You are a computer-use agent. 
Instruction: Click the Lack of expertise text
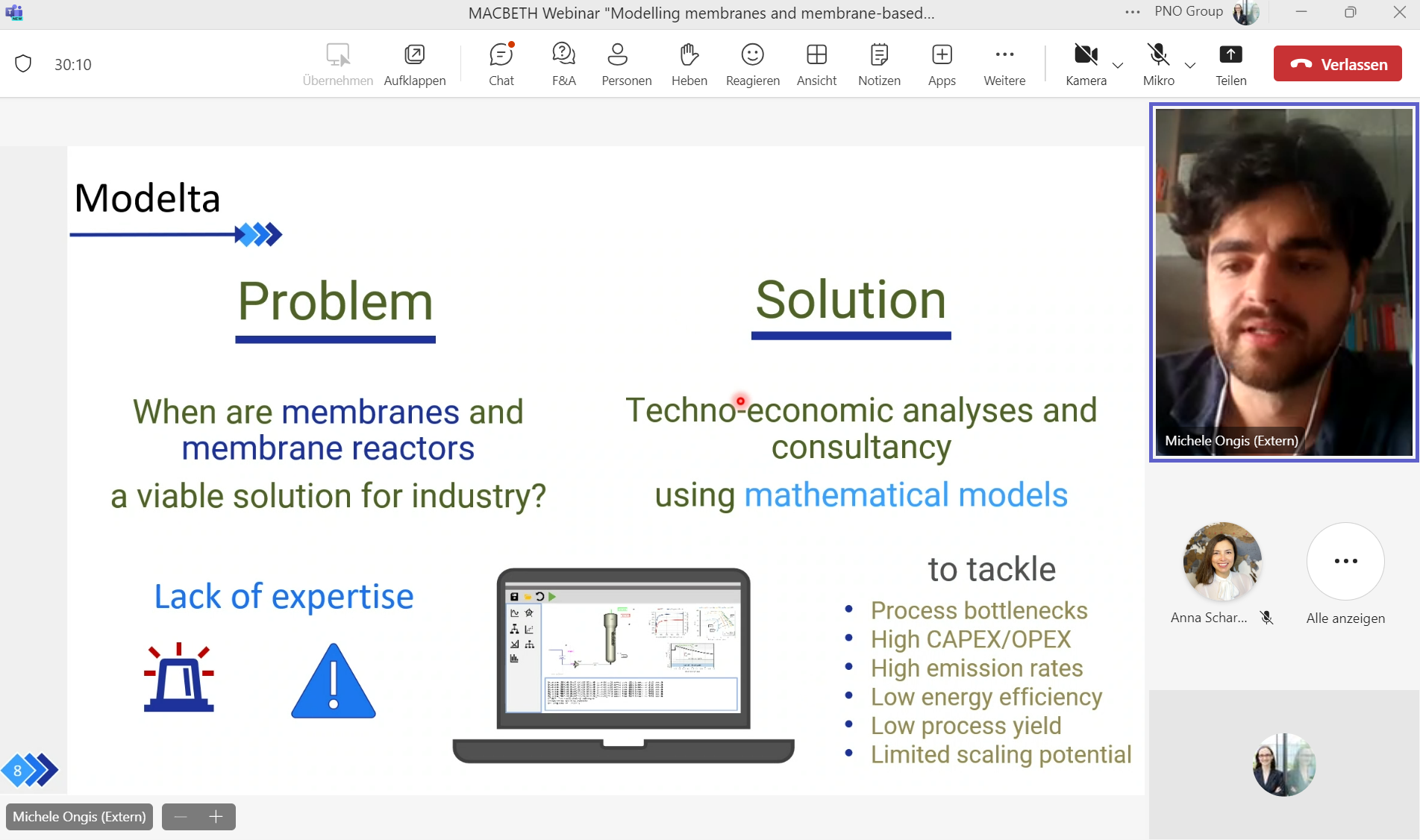click(x=284, y=597)
